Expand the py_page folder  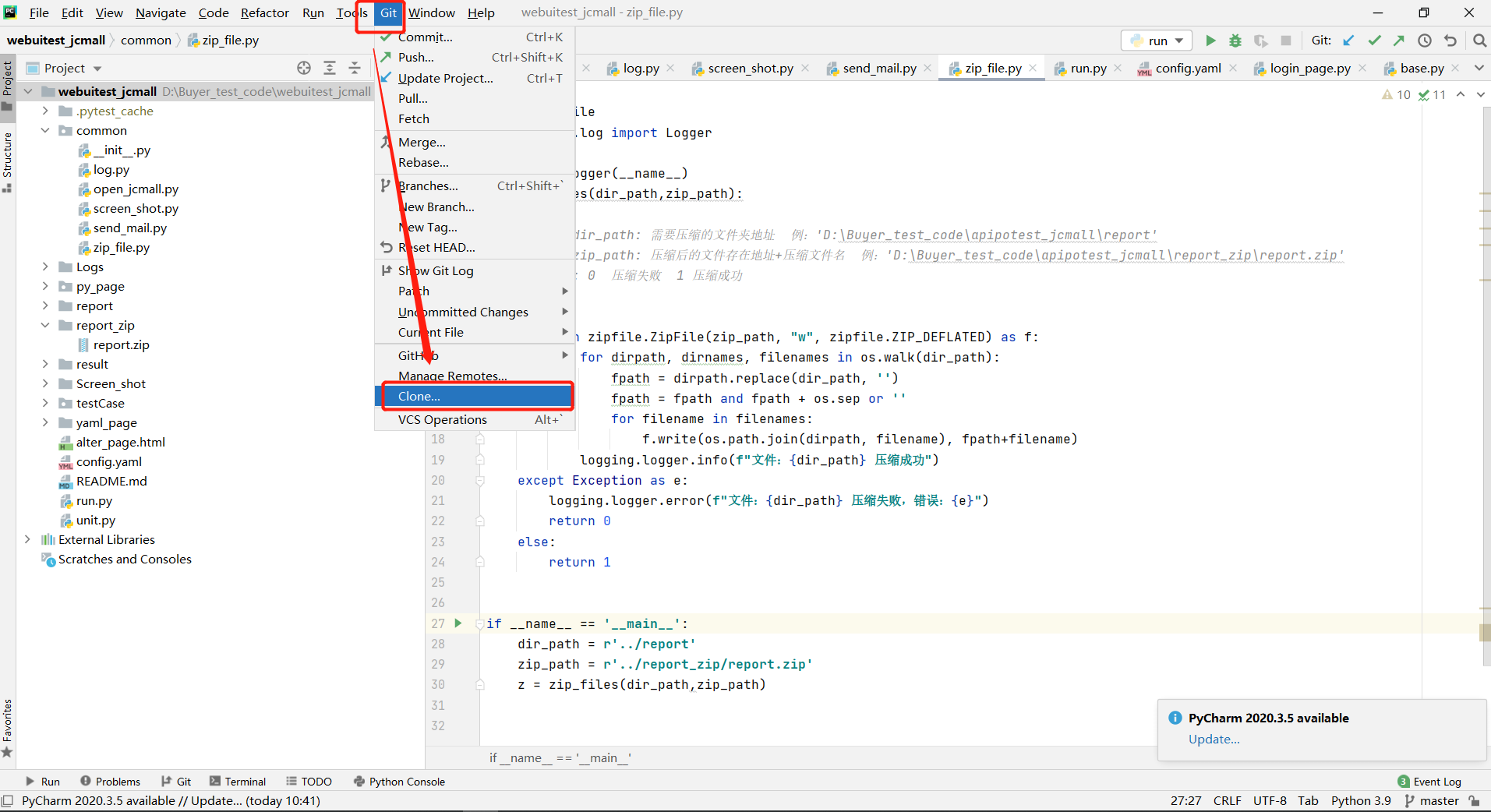pos(45,286)
